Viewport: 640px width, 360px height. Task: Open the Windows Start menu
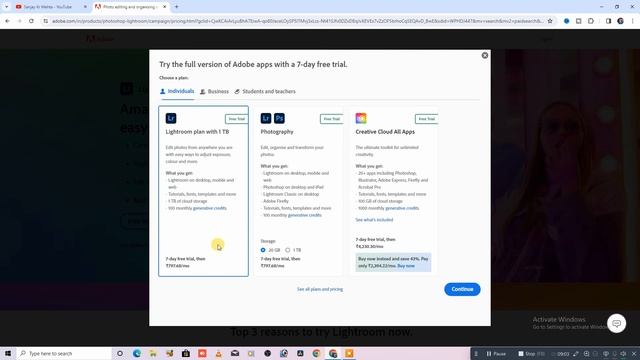pyautogui.click(x=8, y=353)
